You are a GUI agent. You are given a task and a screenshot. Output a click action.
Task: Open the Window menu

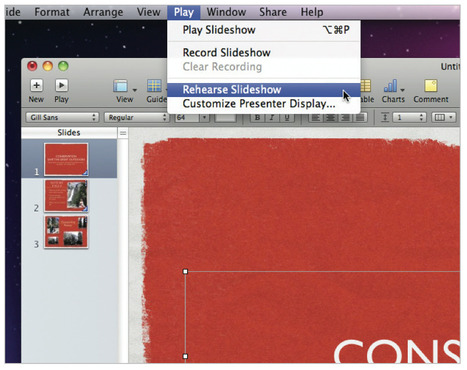[x=226, y=12]
